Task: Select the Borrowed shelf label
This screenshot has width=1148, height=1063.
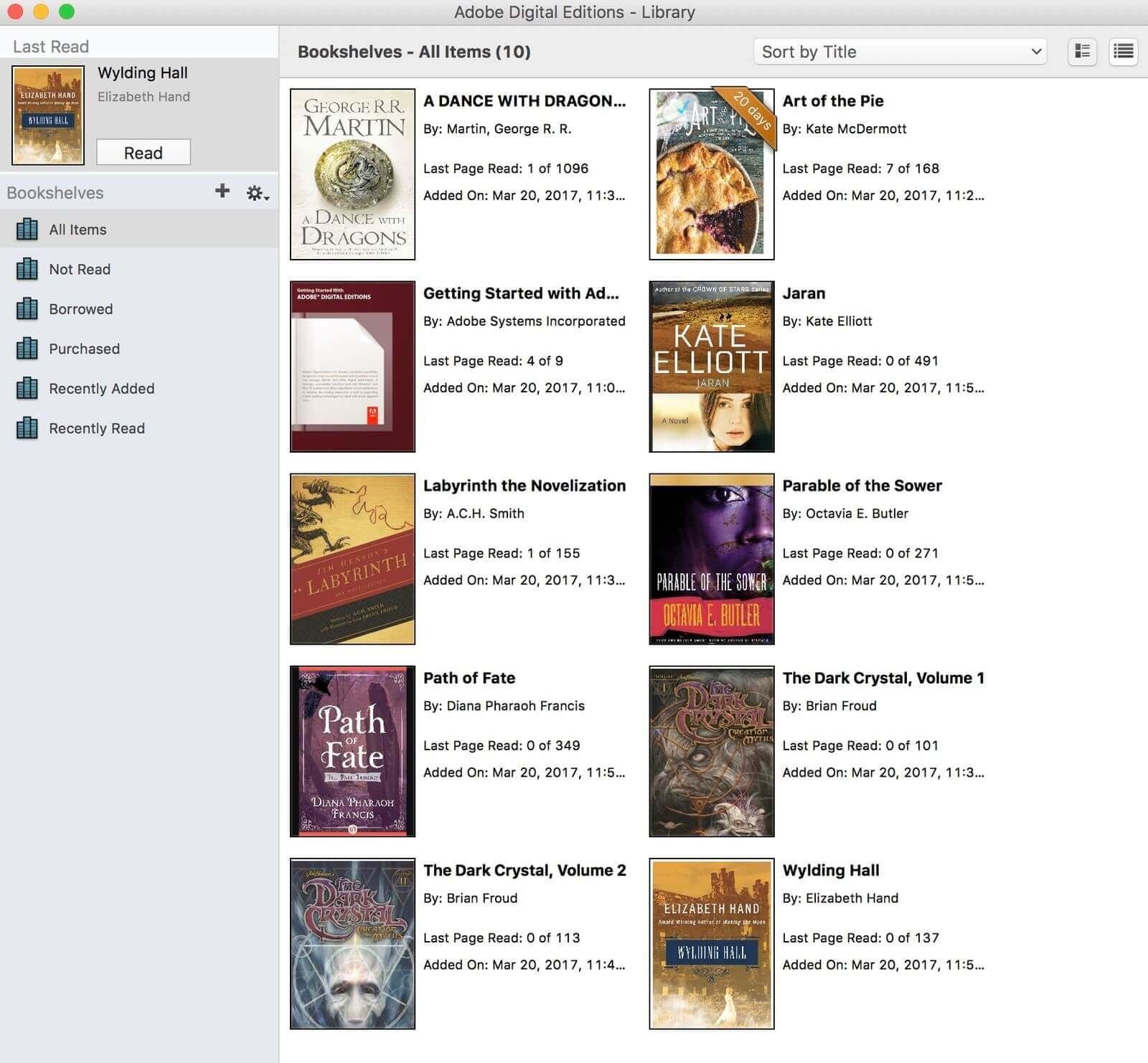Action: point(80,309)
